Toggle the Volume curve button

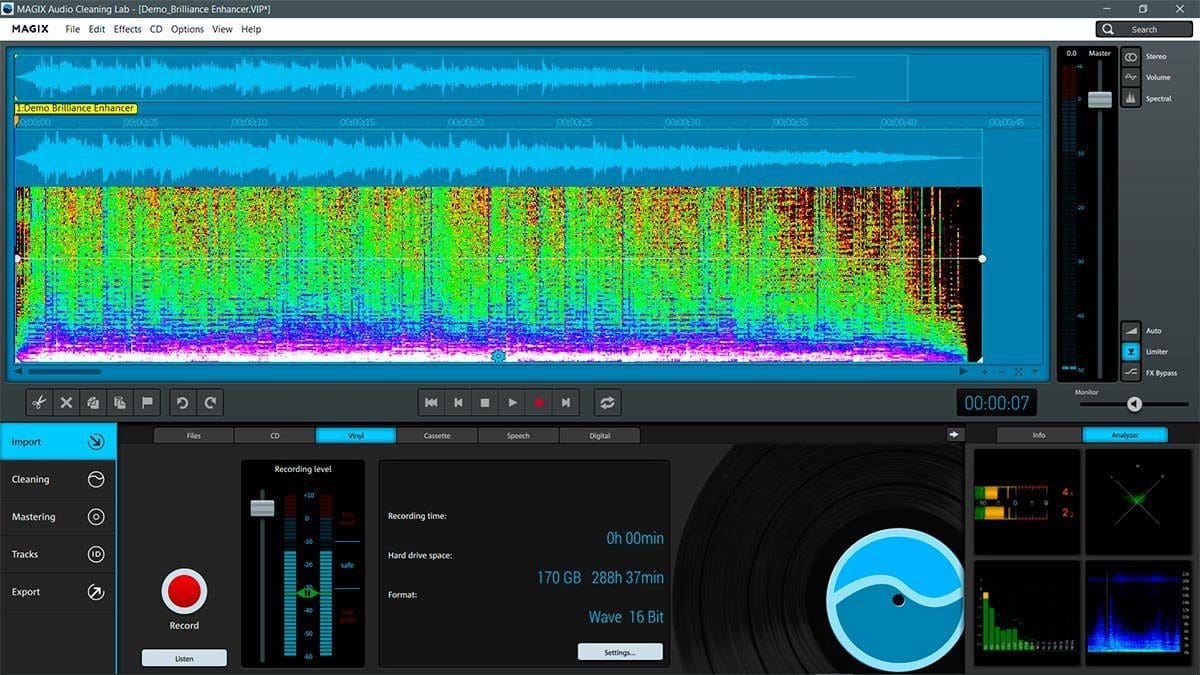pos(1131,77)
